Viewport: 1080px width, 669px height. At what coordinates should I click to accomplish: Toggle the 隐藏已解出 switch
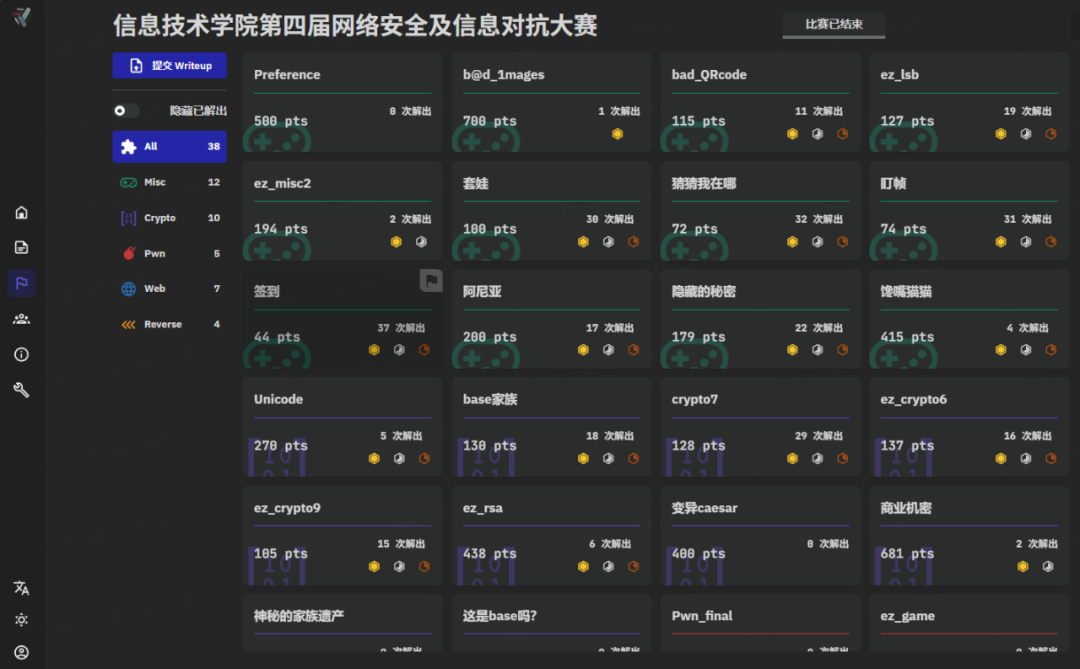(x=126, y=111)
